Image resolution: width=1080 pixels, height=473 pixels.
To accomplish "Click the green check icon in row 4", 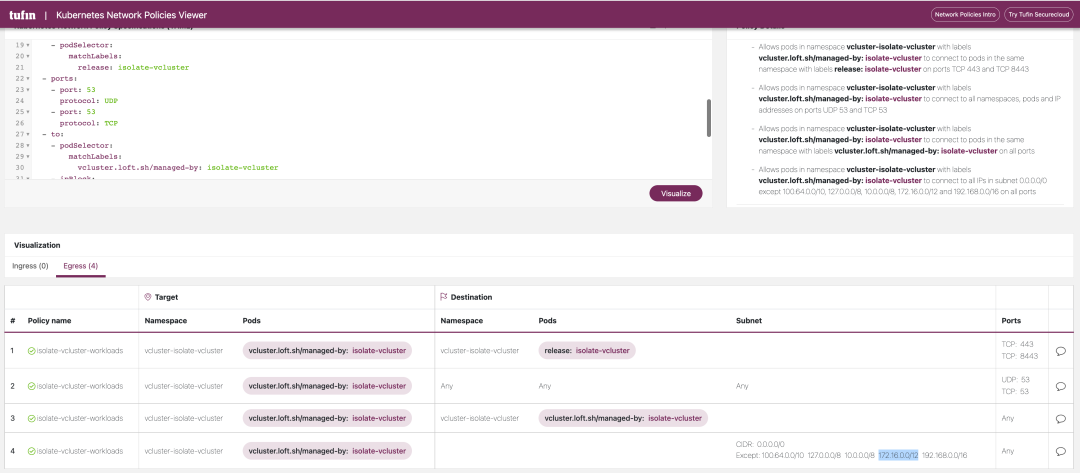I will (32, 451).
